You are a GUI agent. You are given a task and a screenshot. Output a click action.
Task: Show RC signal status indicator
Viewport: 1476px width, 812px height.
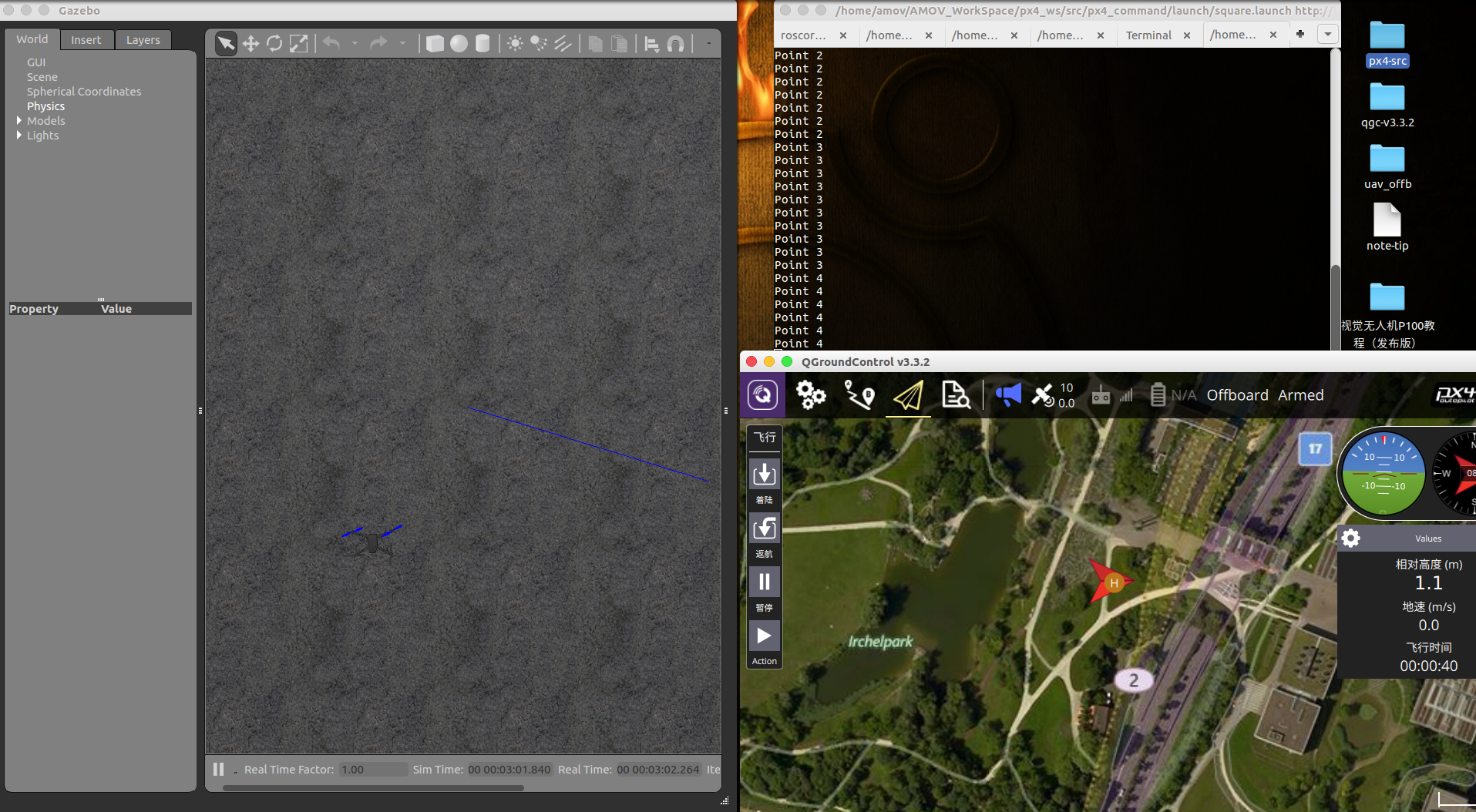click(x=1112, y=395)
